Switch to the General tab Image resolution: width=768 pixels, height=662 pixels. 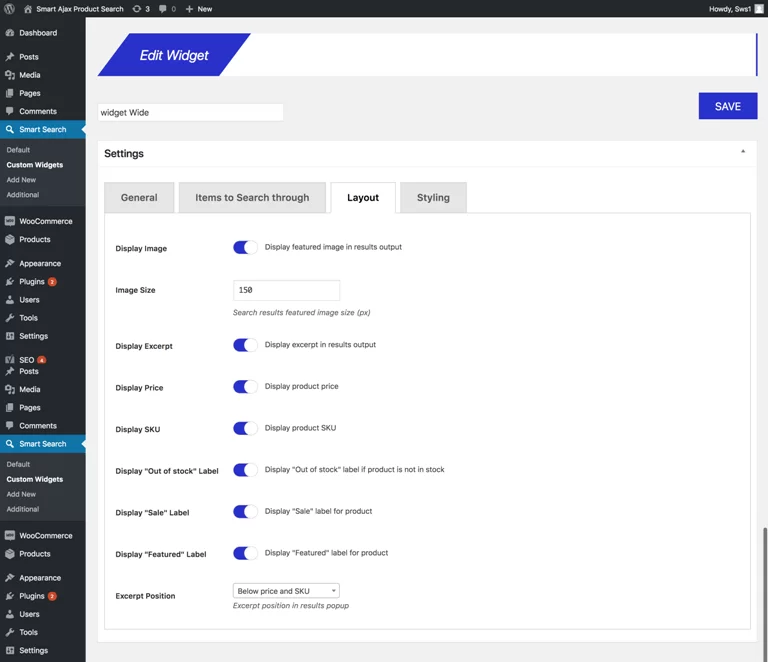pos(139,197)
